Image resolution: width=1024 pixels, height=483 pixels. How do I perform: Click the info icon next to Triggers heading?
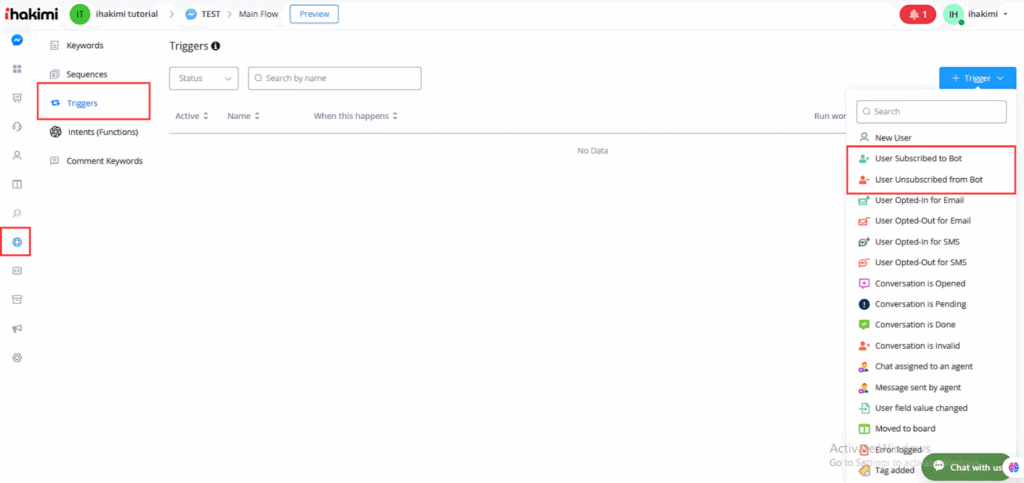click(x=216, y=46)
